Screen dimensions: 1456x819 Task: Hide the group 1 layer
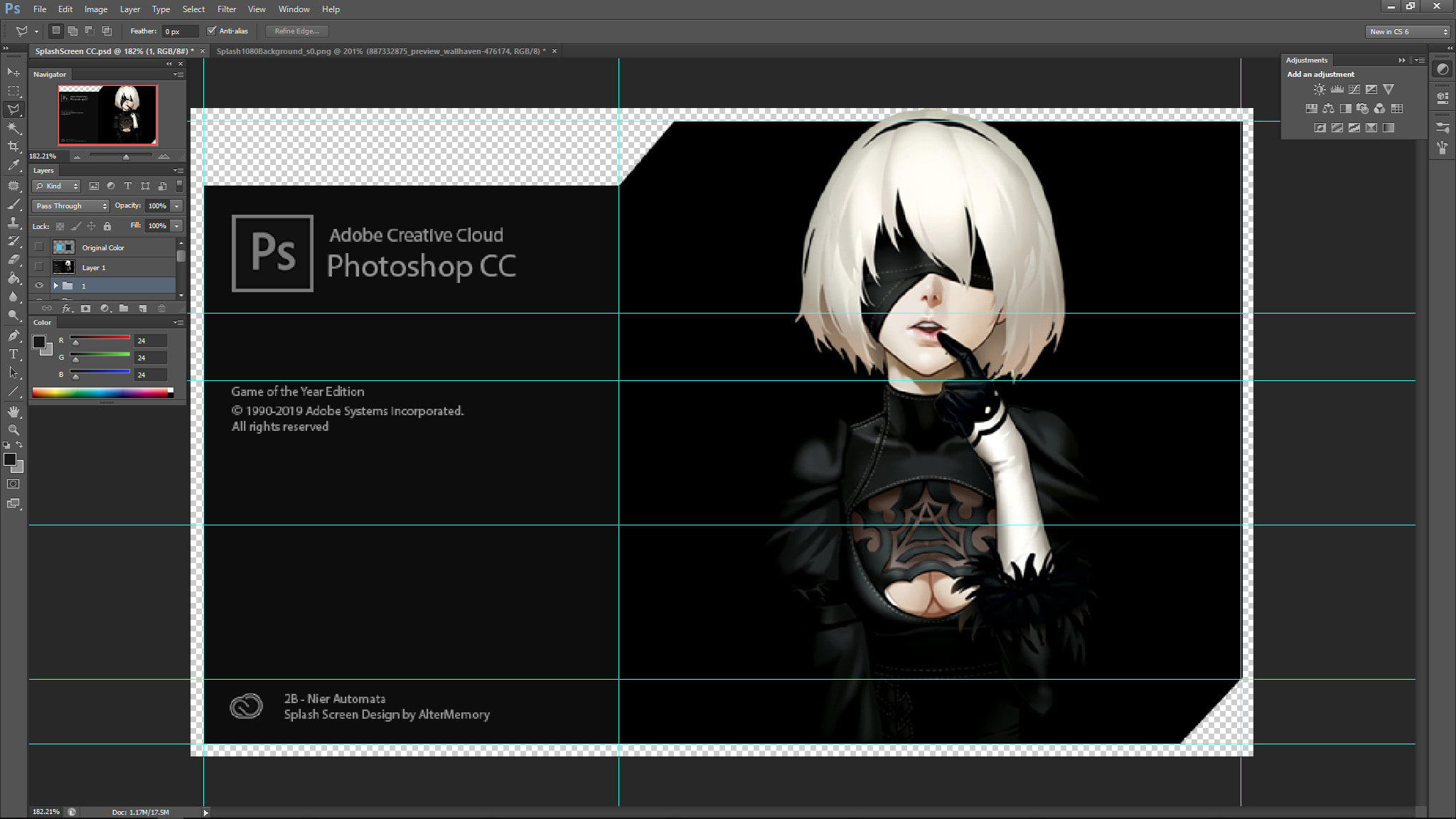(39, 286)
